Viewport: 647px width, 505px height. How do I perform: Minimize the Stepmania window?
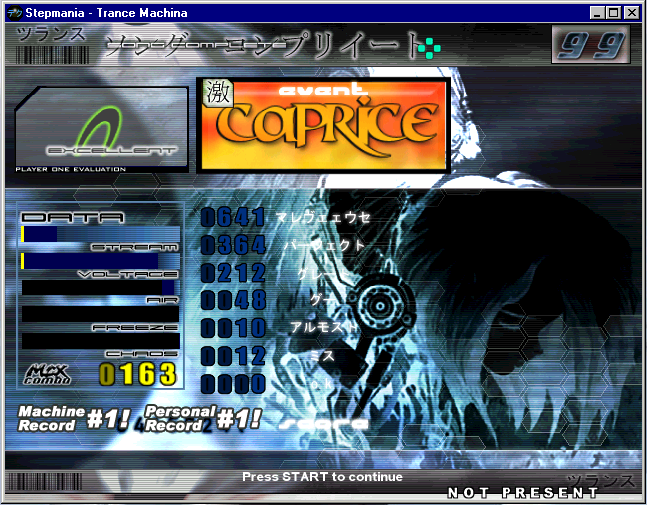597,13
